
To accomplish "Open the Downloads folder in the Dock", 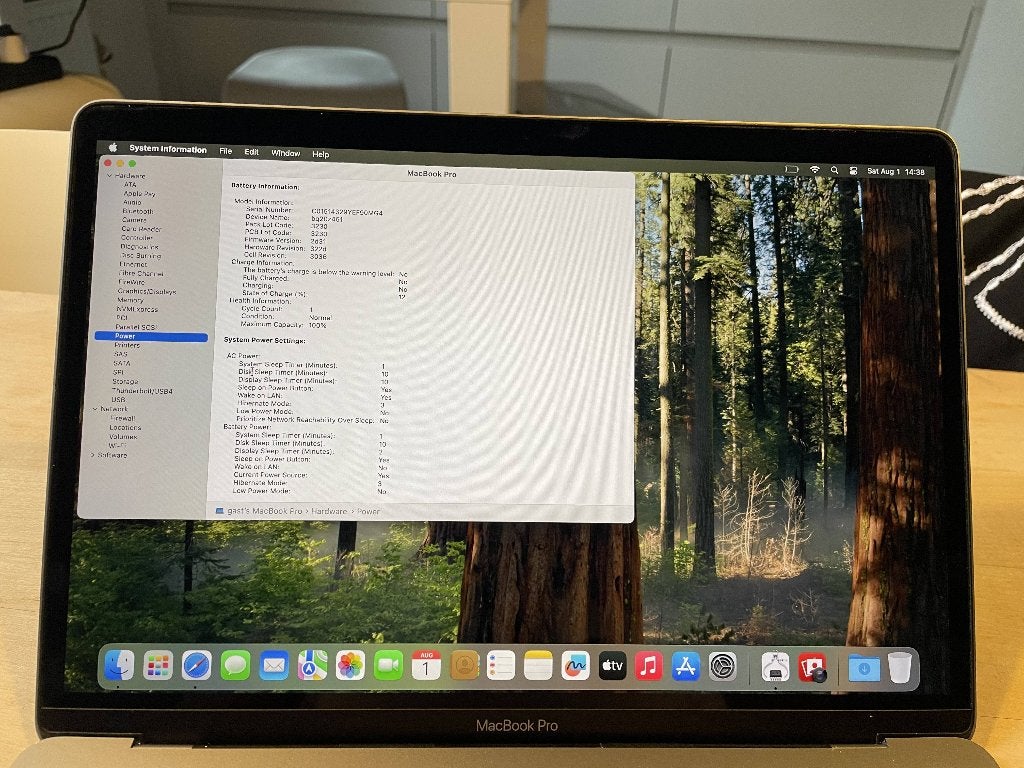I will tap(864, 668).
